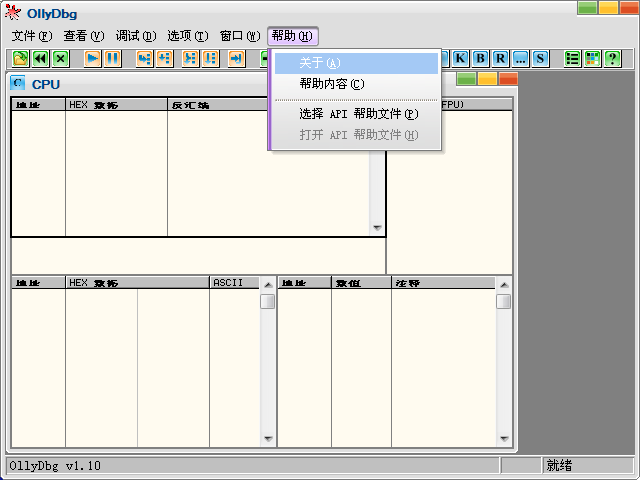Close the CPU child window (red button)
640x480 pixels.
coord(508,78)
